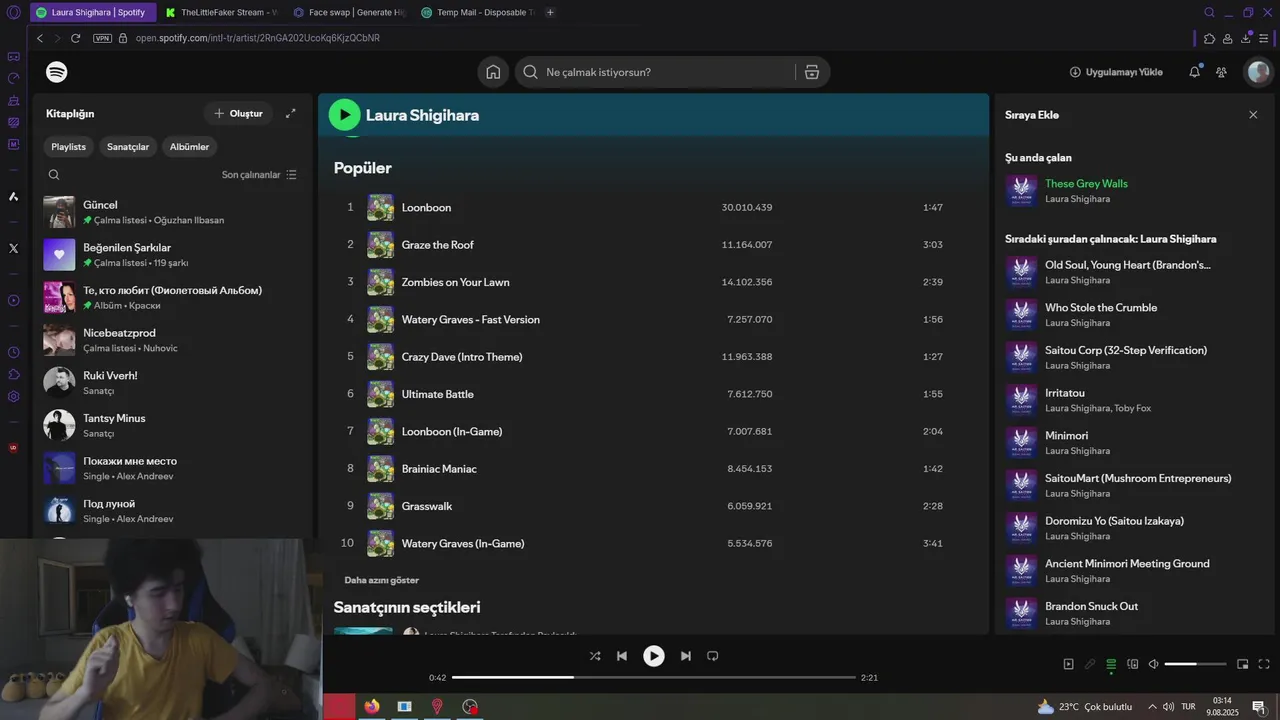Adjust the Spotify volume slider
This screenshot has height=720, width=1280.
1195,664
